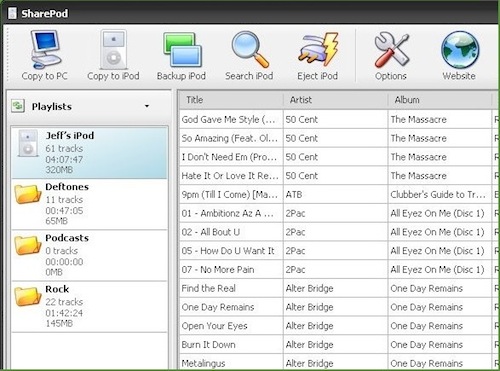Click the '65MB' size under Deftones
This screenshot has height=371, width=500.
(x=56, y=221)
